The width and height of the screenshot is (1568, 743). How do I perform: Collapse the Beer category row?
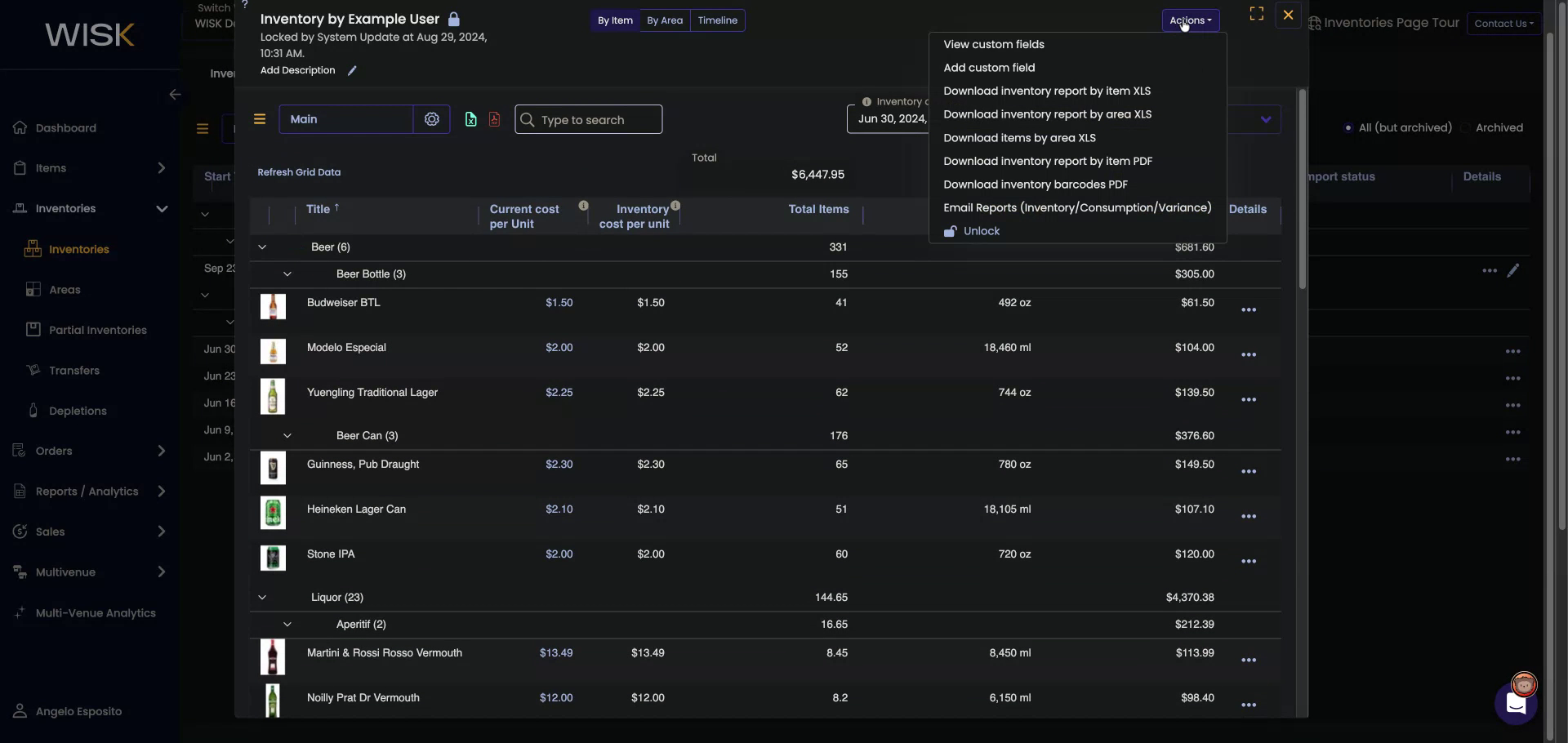pyautogui.click(x=262, y=247)
